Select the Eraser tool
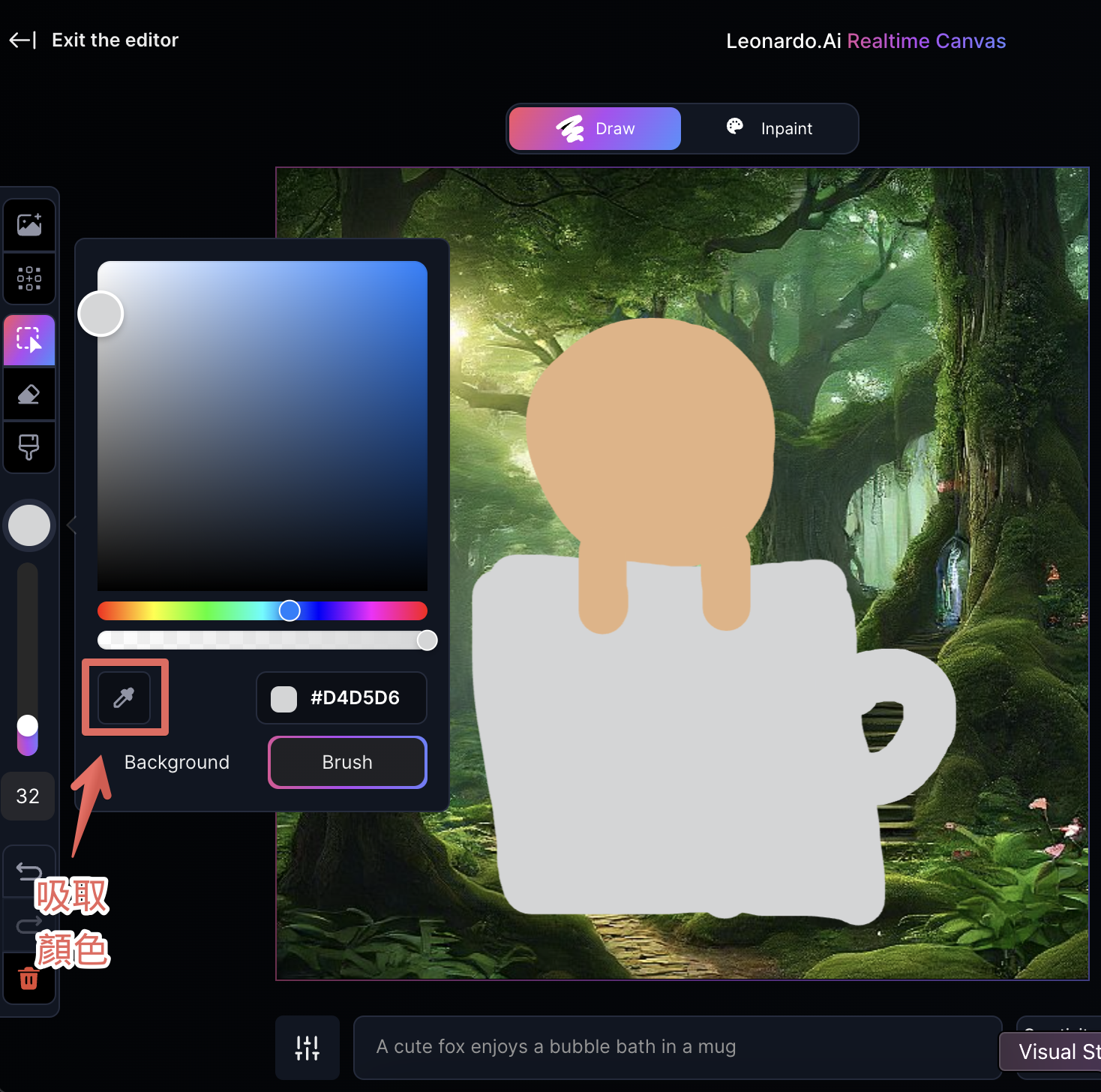 pos(28,394)
